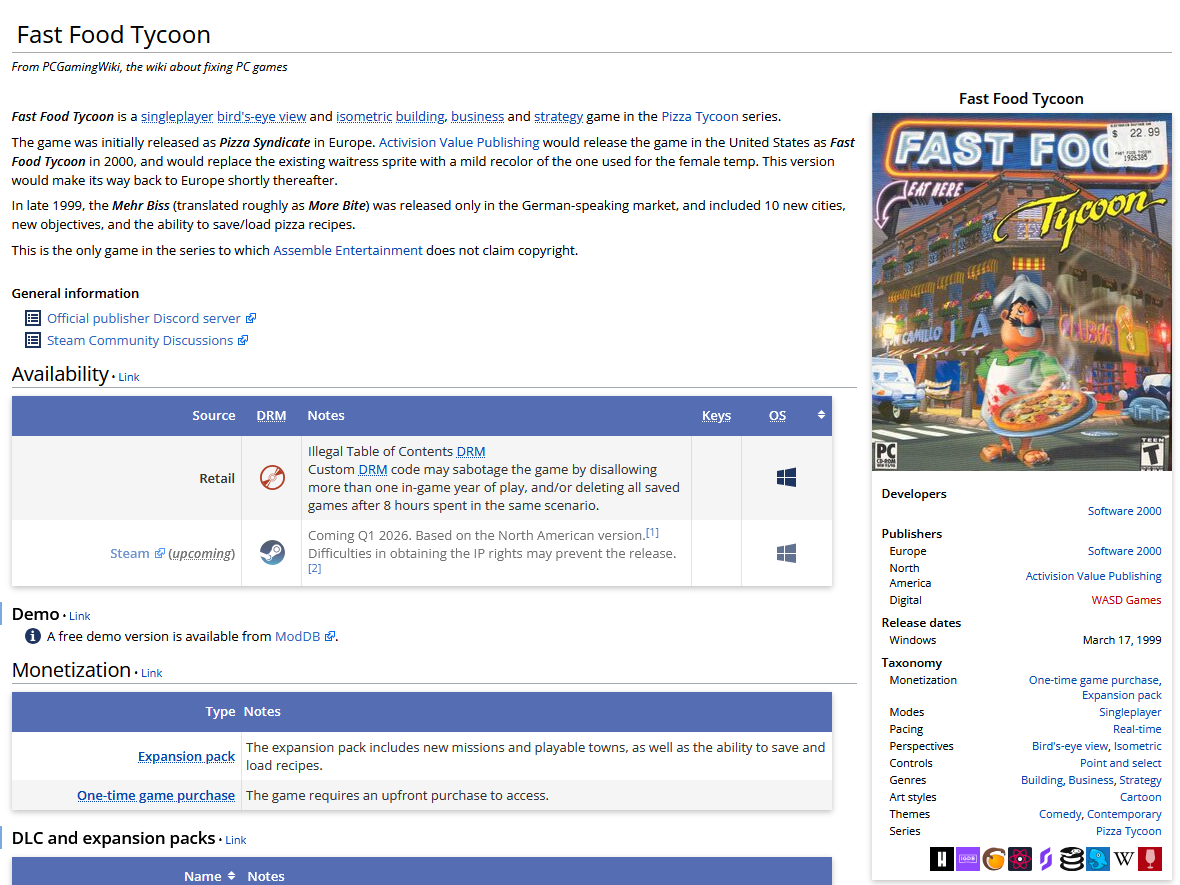Open the Wikipedia W icon

point(1124,859)
